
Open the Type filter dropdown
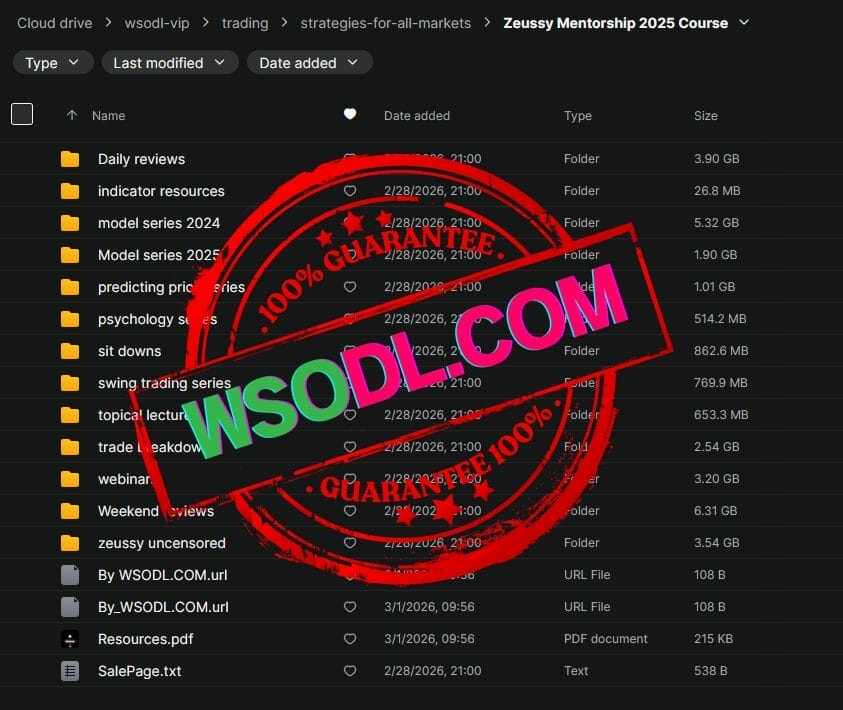pos(53,63)
